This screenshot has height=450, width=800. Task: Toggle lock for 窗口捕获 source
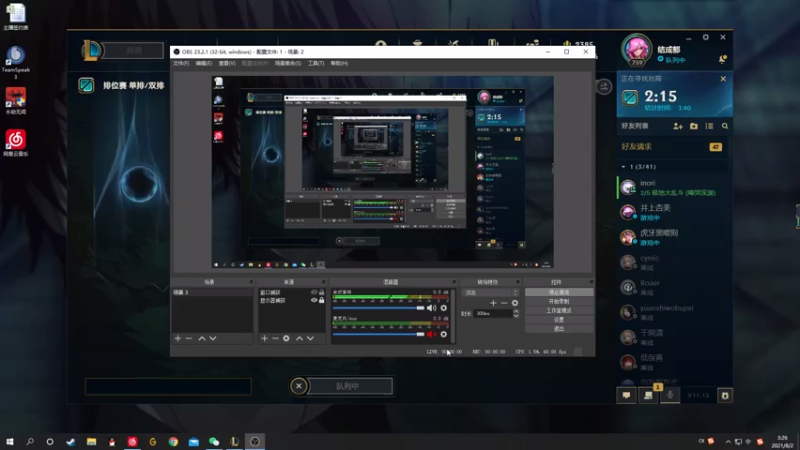click(x=321, y=292)
